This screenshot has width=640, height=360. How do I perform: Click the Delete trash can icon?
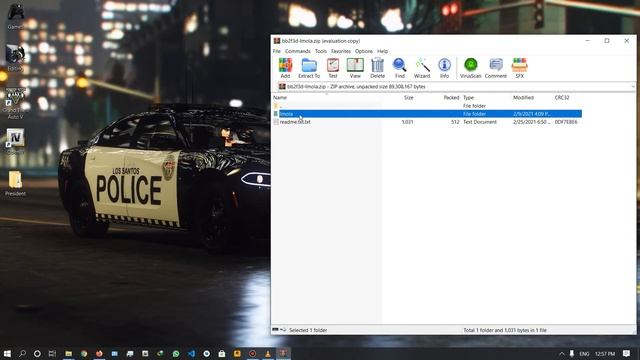[378, 68]
